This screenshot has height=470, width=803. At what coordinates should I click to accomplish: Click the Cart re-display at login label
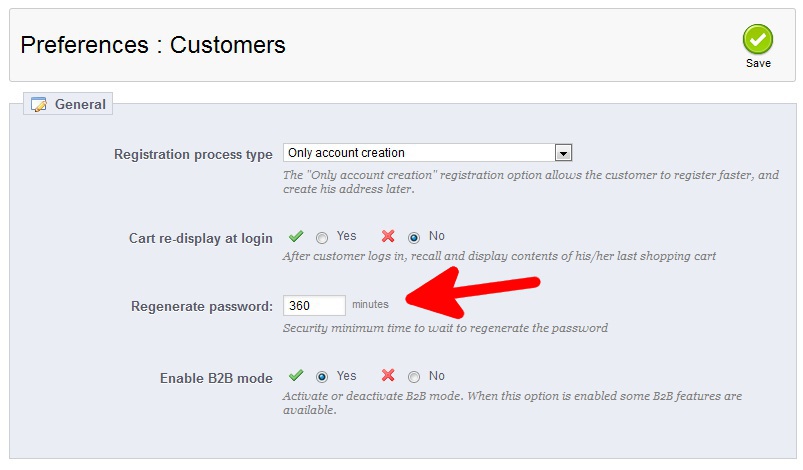pos(201,238)
